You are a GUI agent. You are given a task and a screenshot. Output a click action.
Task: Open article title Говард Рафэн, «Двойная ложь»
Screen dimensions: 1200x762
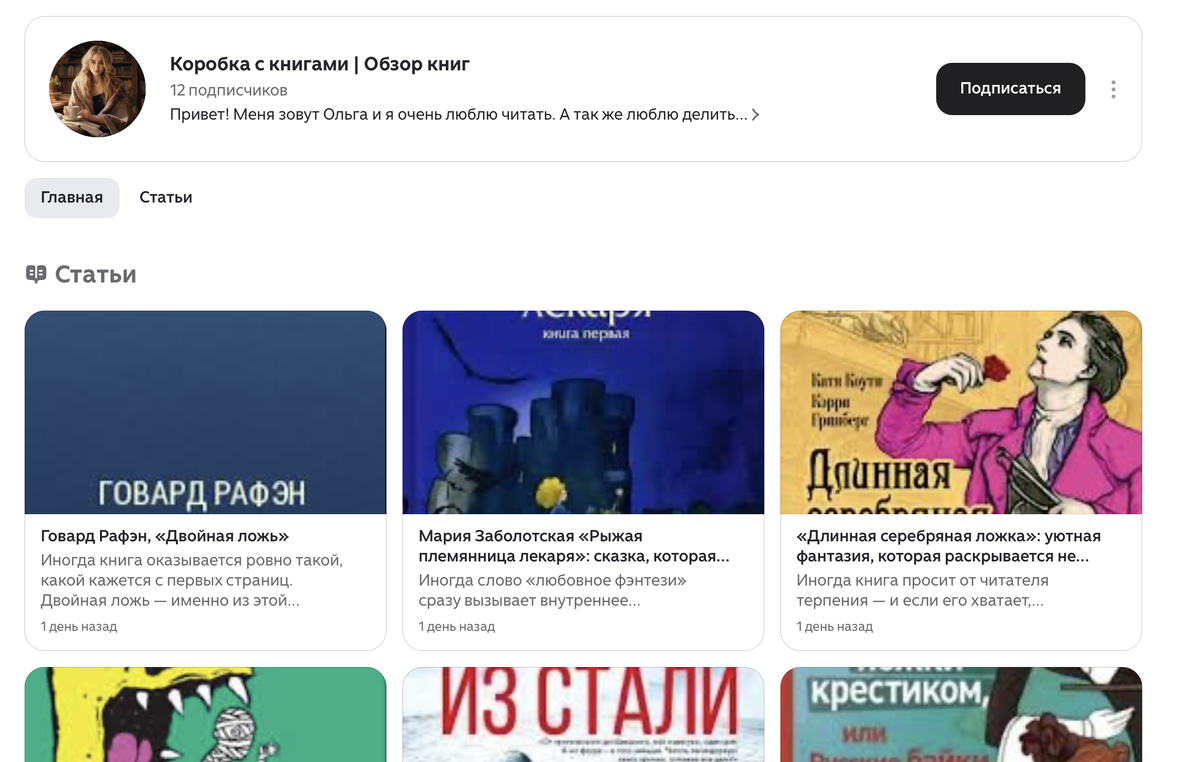click(x=165, y=536)
